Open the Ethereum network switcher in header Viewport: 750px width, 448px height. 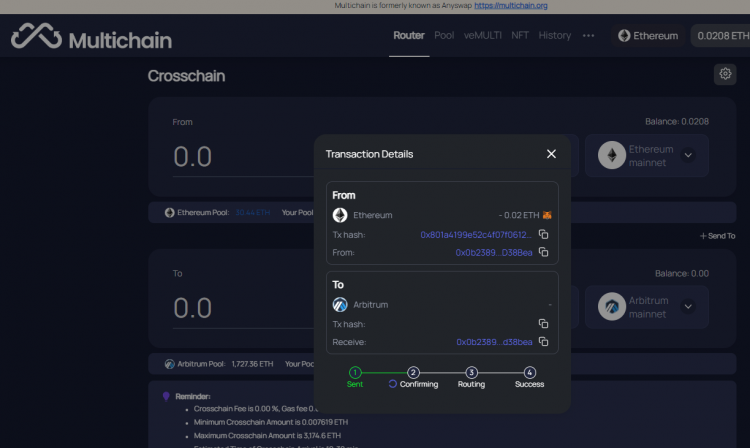(647, 36)
